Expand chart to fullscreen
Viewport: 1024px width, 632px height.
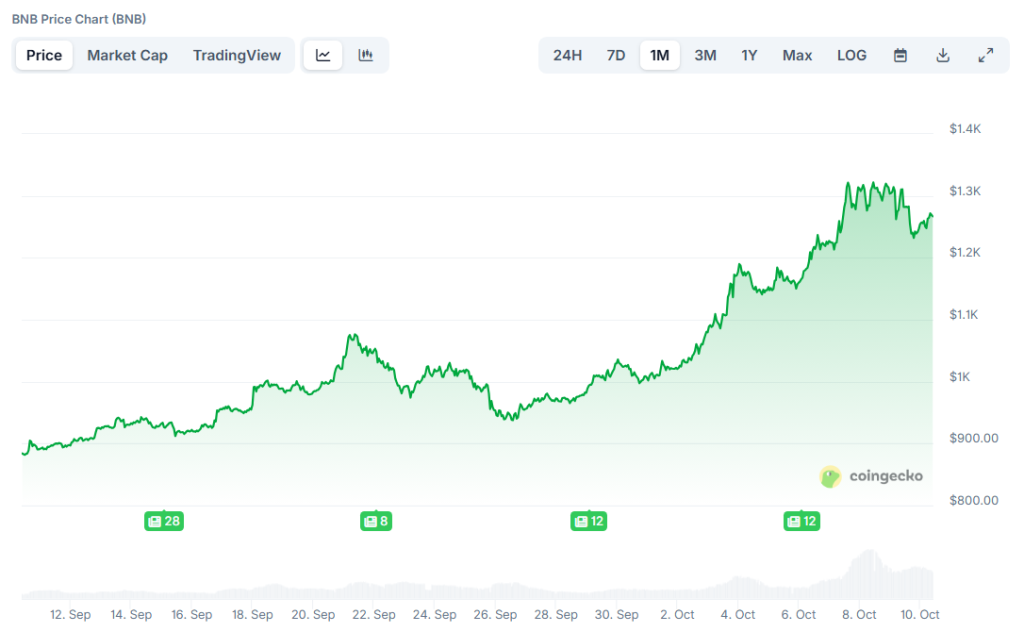[x=985, y=55]
